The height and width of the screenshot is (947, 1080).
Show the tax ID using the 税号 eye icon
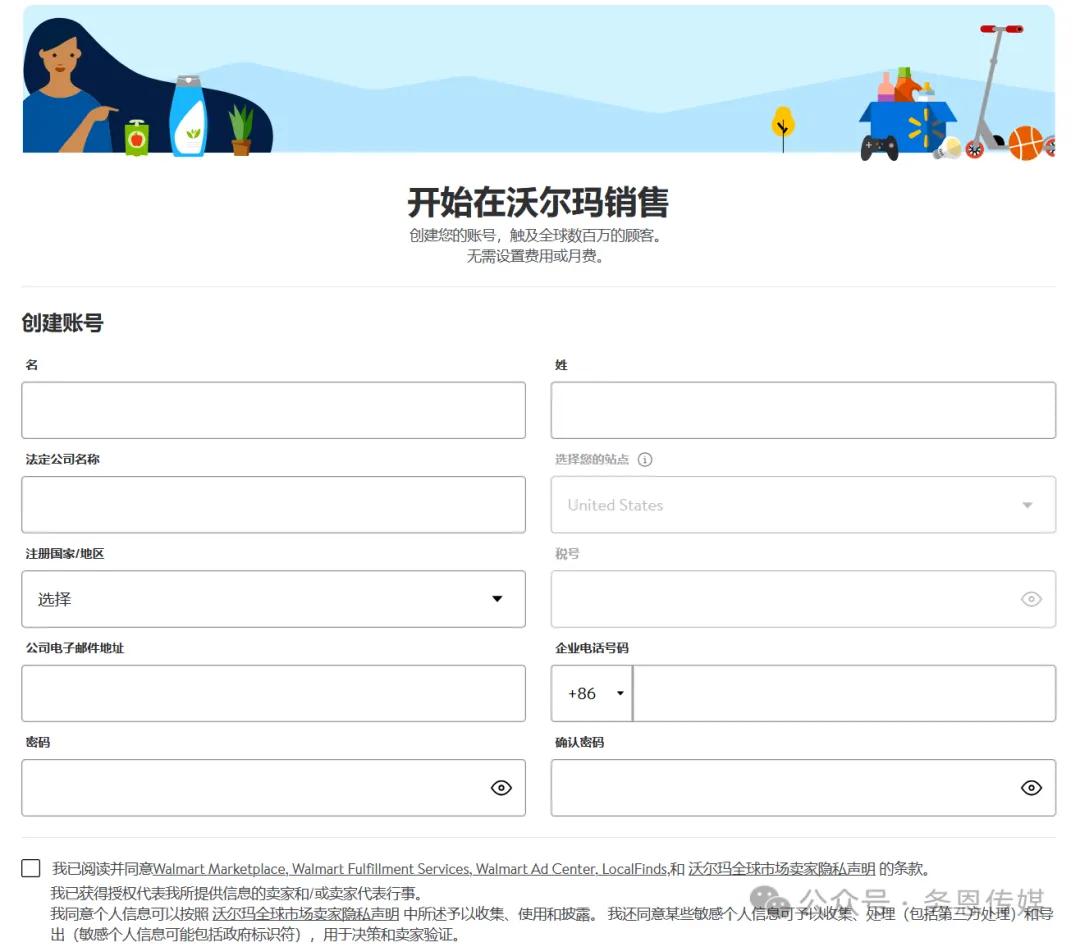(x=1031, y=599)
